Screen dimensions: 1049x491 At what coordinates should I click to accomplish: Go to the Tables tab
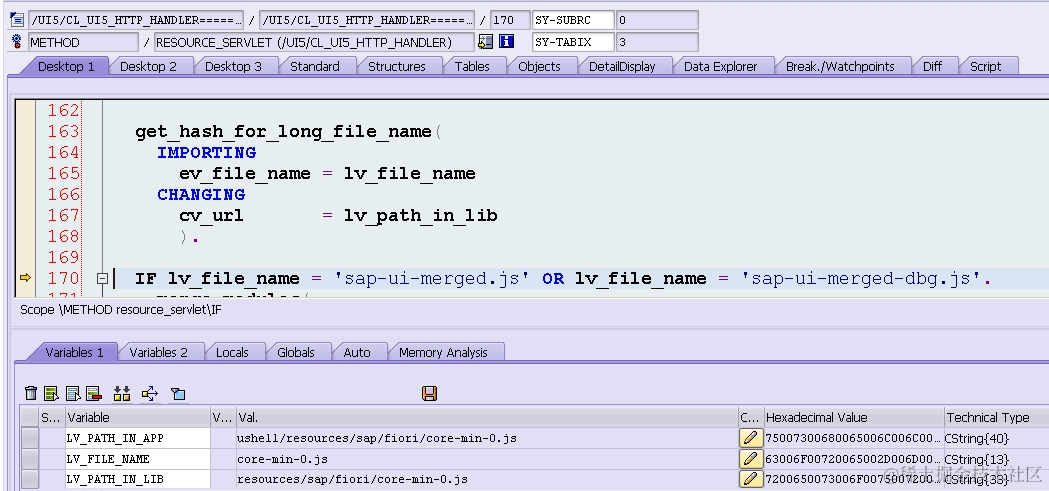coord(472,66)
